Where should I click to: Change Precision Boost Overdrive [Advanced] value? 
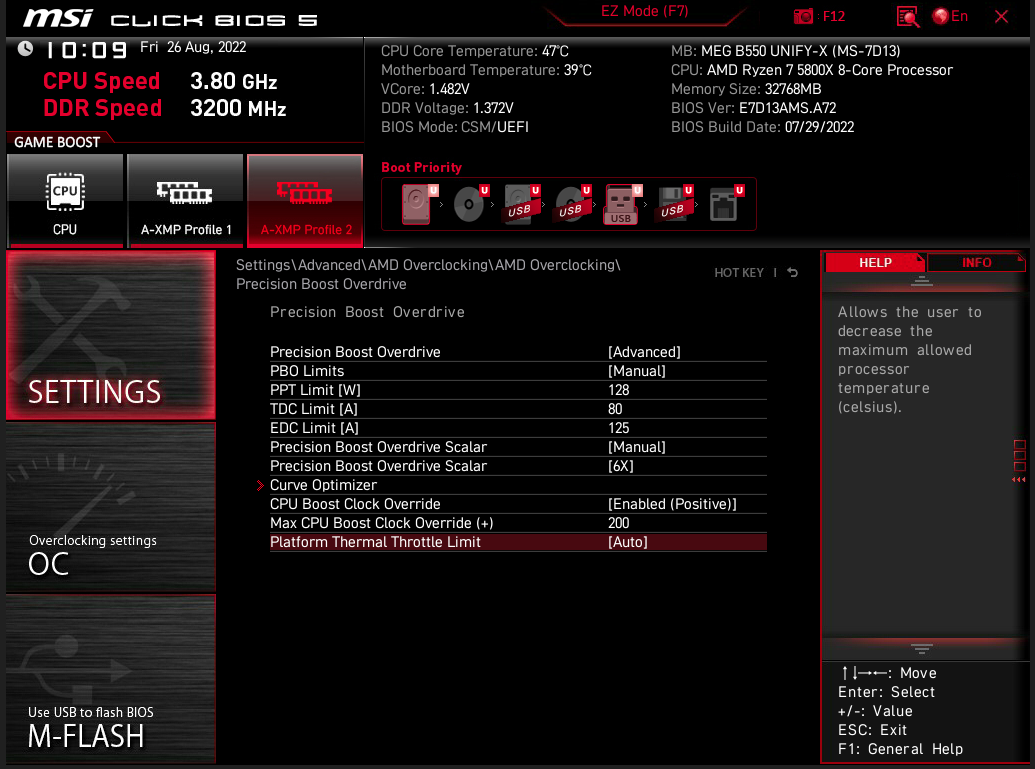644,352
